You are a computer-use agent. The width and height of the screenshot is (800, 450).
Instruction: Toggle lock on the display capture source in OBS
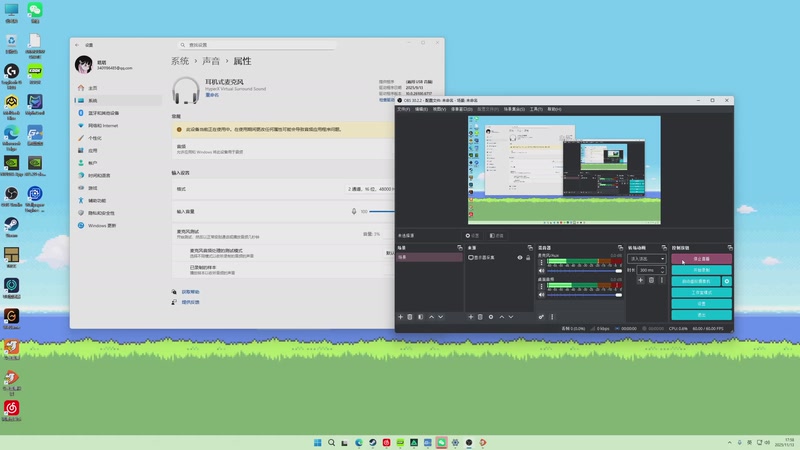tap(528, 258)
